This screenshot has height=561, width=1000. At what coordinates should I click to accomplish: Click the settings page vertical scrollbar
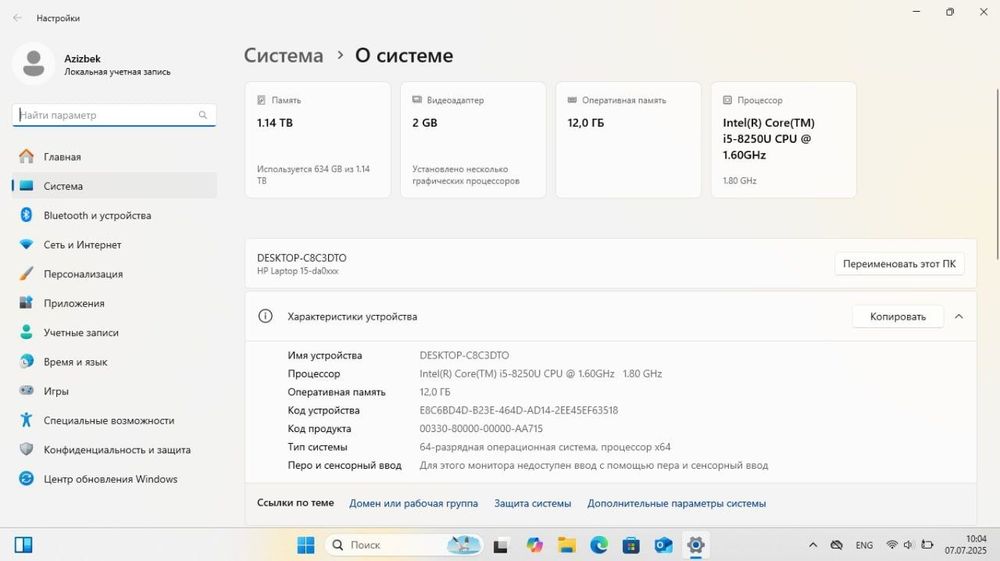click(997, 174)
